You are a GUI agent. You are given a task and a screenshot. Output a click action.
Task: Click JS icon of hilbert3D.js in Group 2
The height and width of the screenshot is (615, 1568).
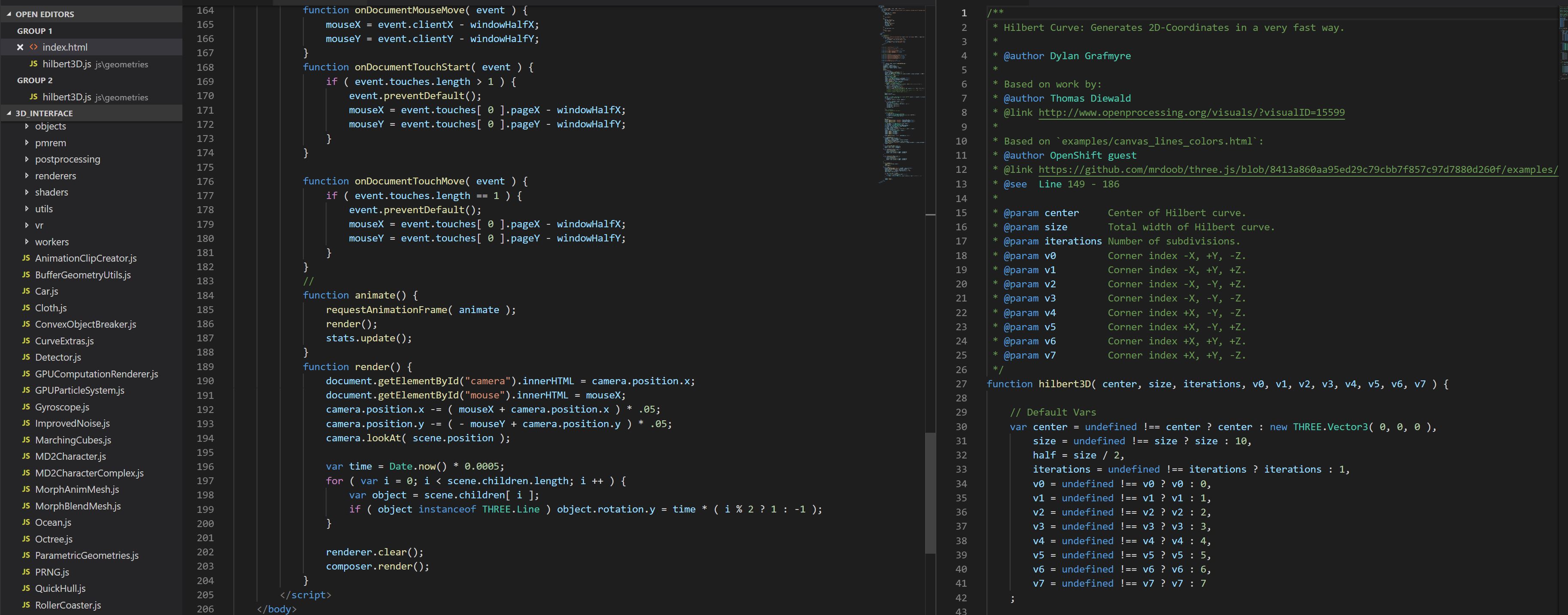point(33,97)
